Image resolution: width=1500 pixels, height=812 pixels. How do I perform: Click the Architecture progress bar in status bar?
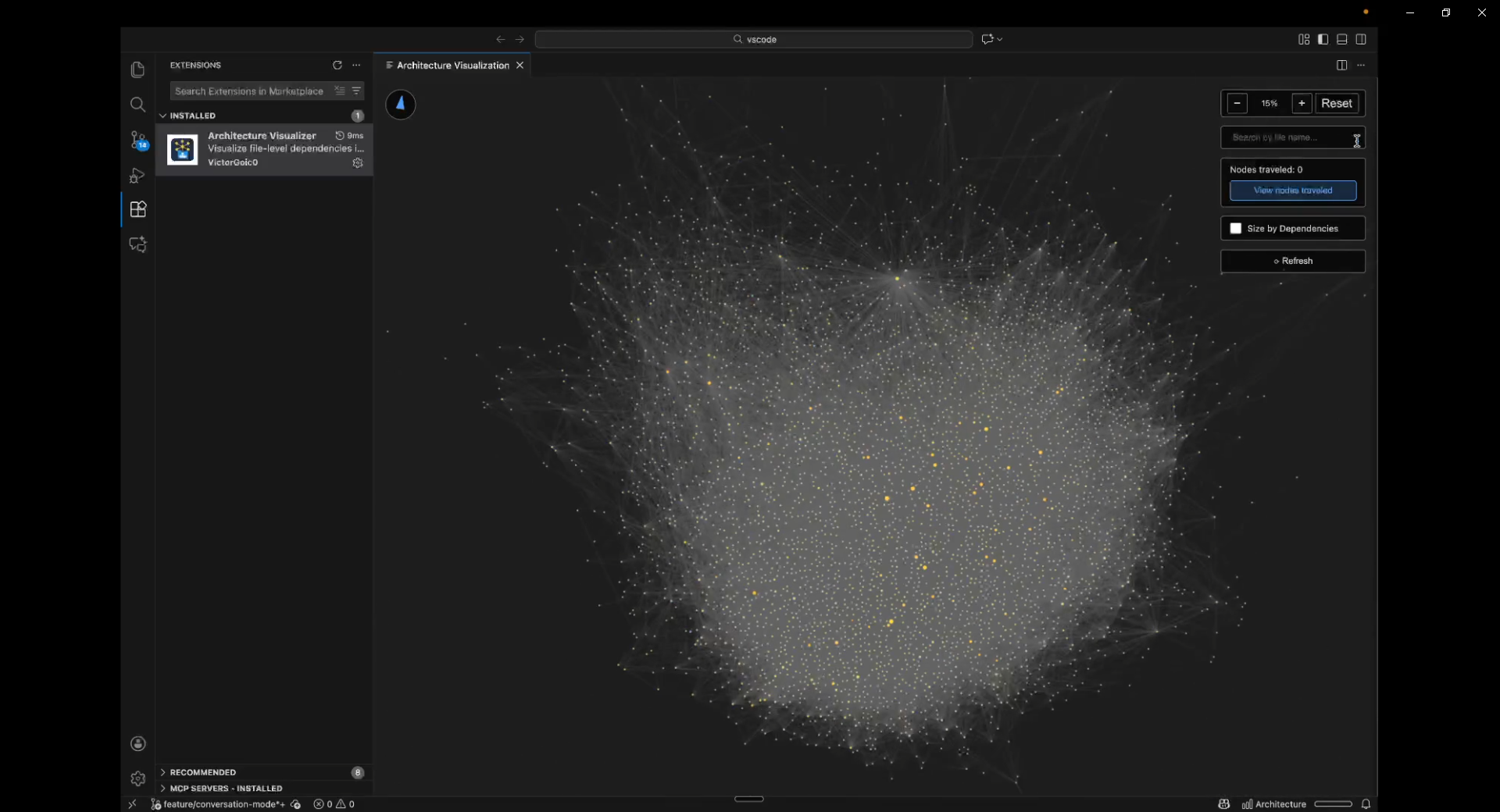click(x=1334, y=803)
